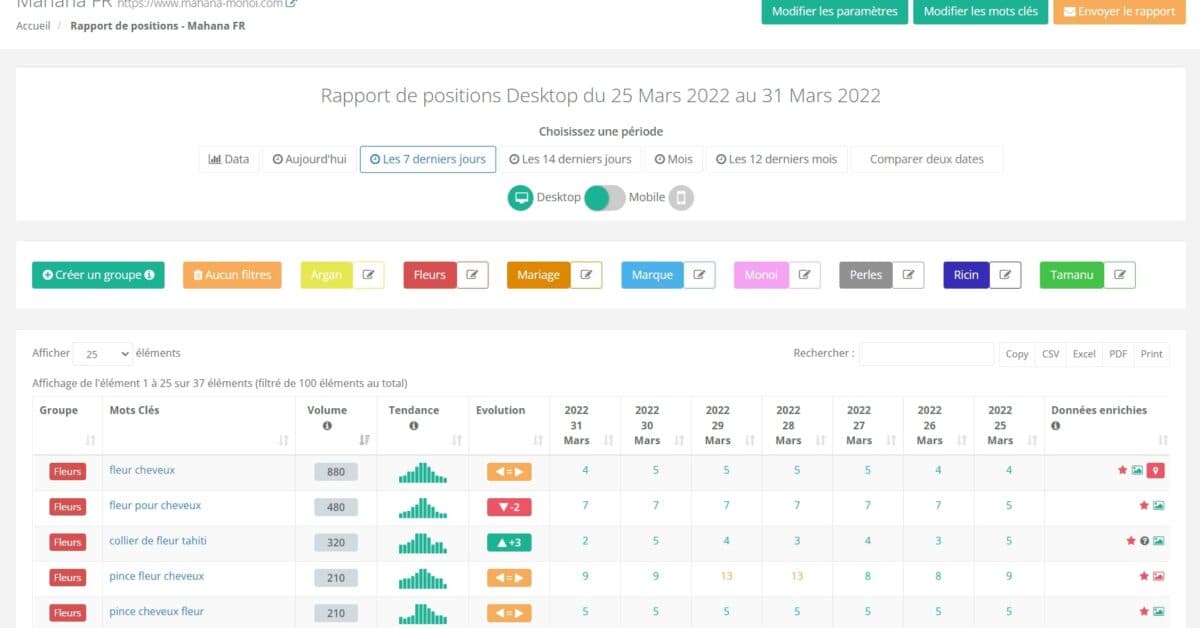Screen dimensions: 1200x628
Task: Click the map pin icon on fleur cheveux row
Action: point(1156,470)
